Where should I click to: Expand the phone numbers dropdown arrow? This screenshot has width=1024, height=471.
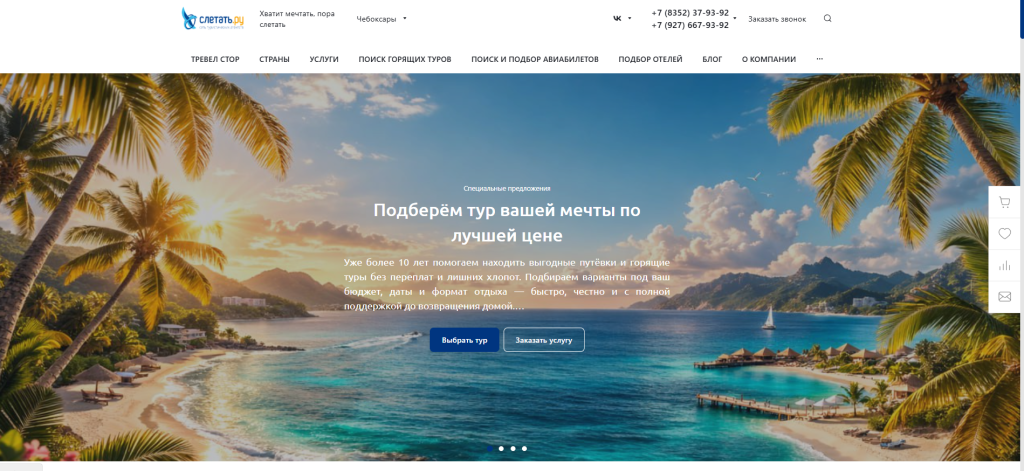click(x=735, y=18)
